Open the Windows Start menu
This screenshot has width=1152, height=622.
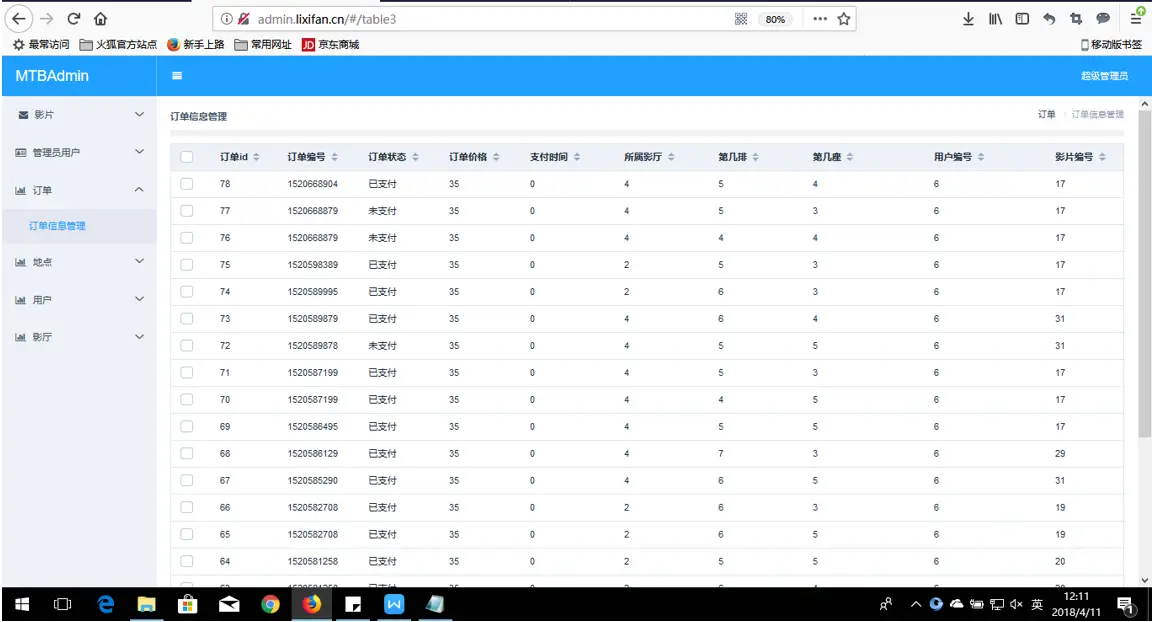22,604
